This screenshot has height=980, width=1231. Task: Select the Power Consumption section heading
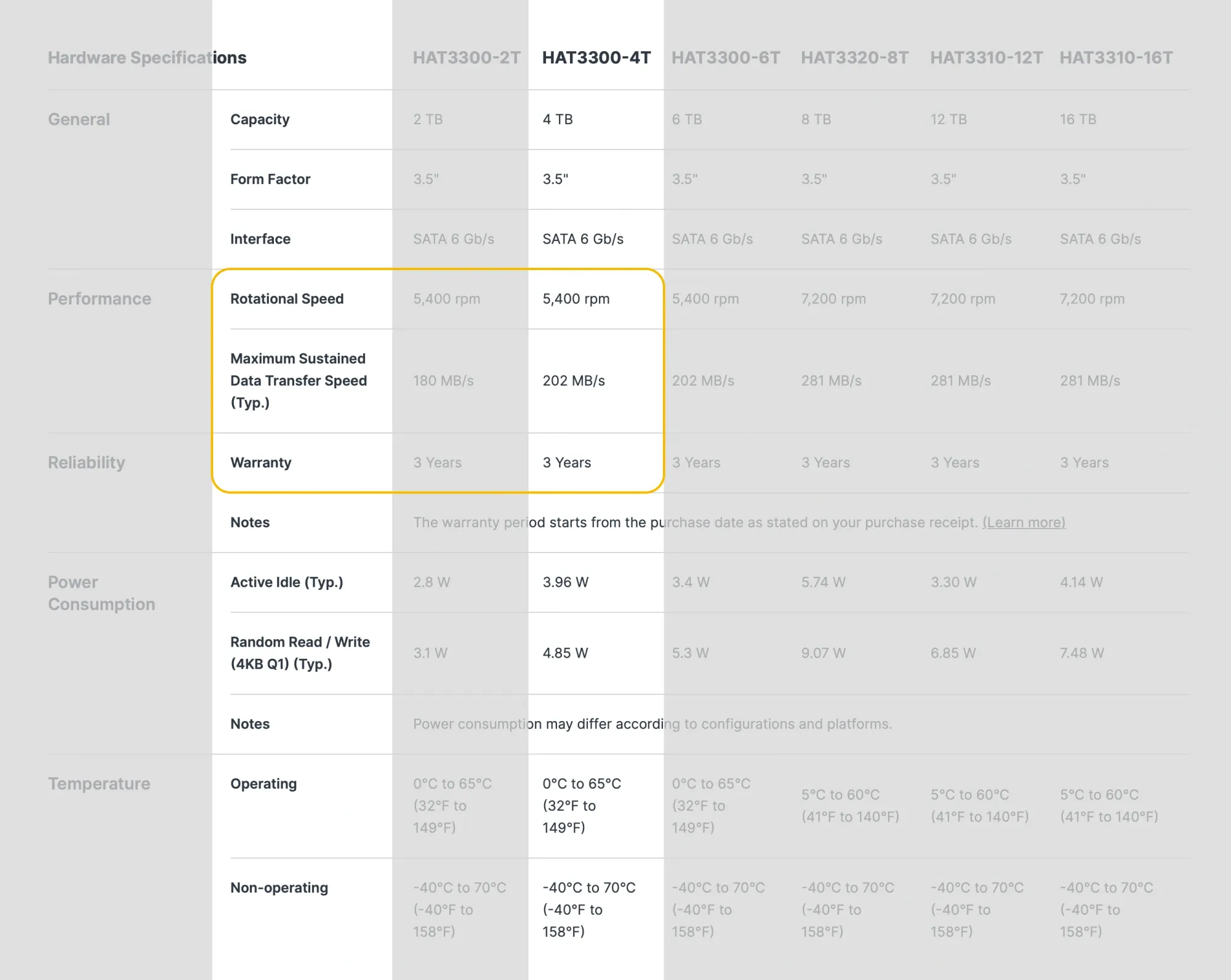click(102, 593)
